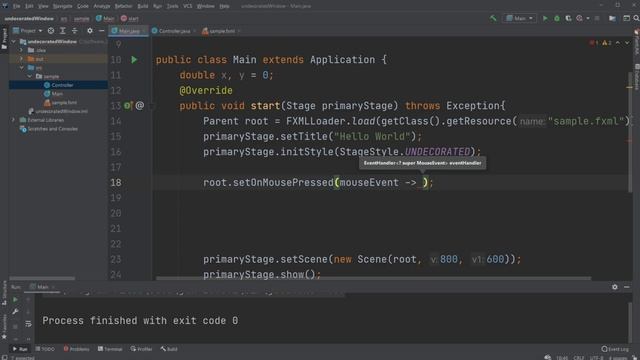Go to previous highlighted error arrow
Viewport: 640px width, 360px height.
click(x=618, y=43)
